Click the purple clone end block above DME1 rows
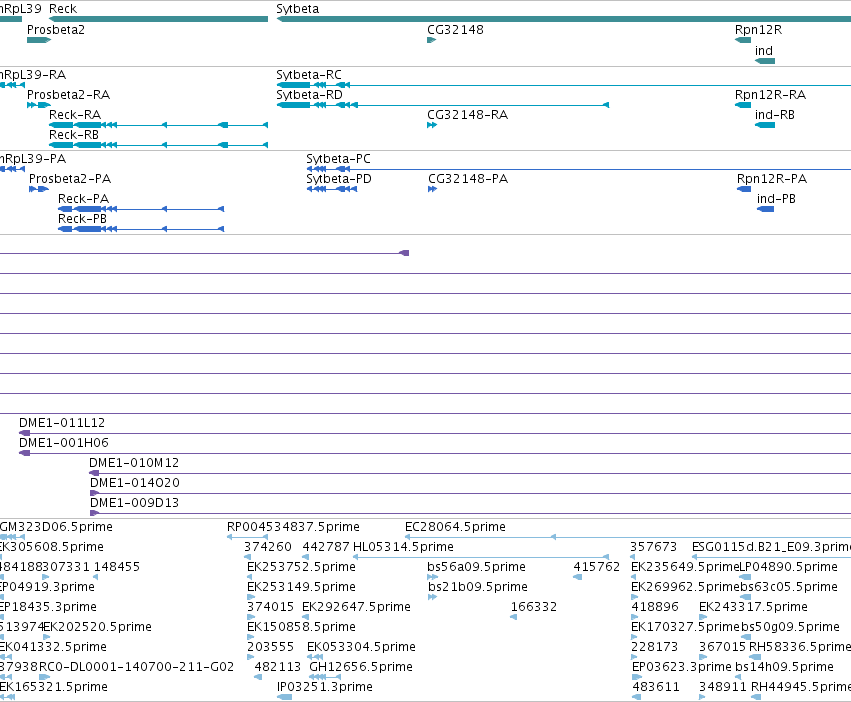851x702 pixels. pyautogui.click(x=404, y=253)
